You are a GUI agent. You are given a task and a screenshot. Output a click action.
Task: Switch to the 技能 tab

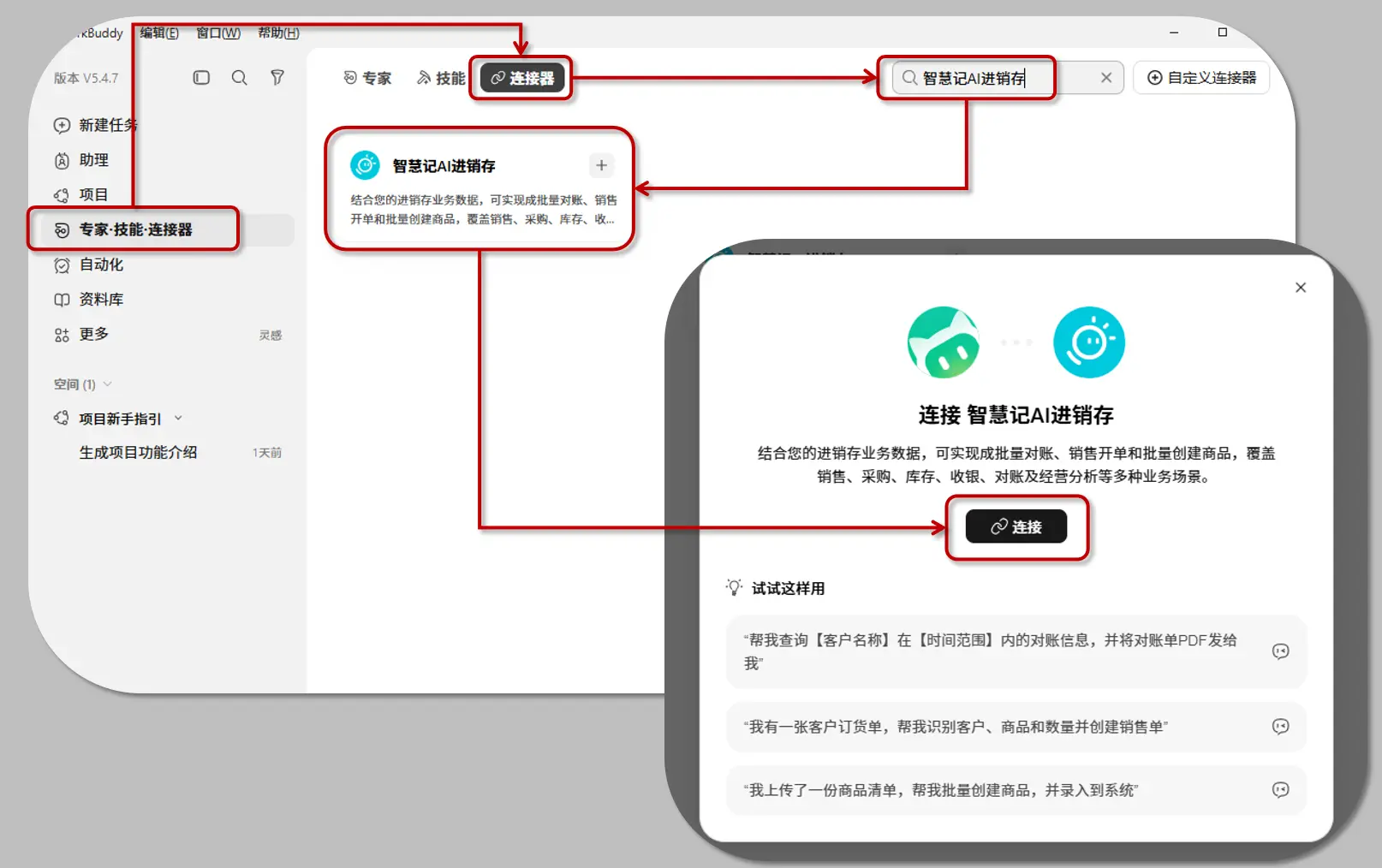441,78
